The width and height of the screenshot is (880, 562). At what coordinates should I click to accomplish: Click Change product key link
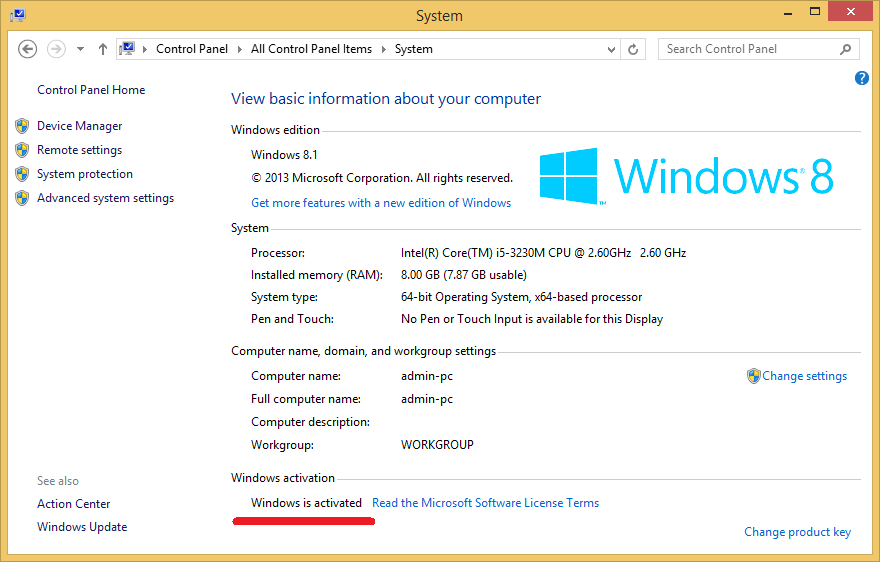797,532
